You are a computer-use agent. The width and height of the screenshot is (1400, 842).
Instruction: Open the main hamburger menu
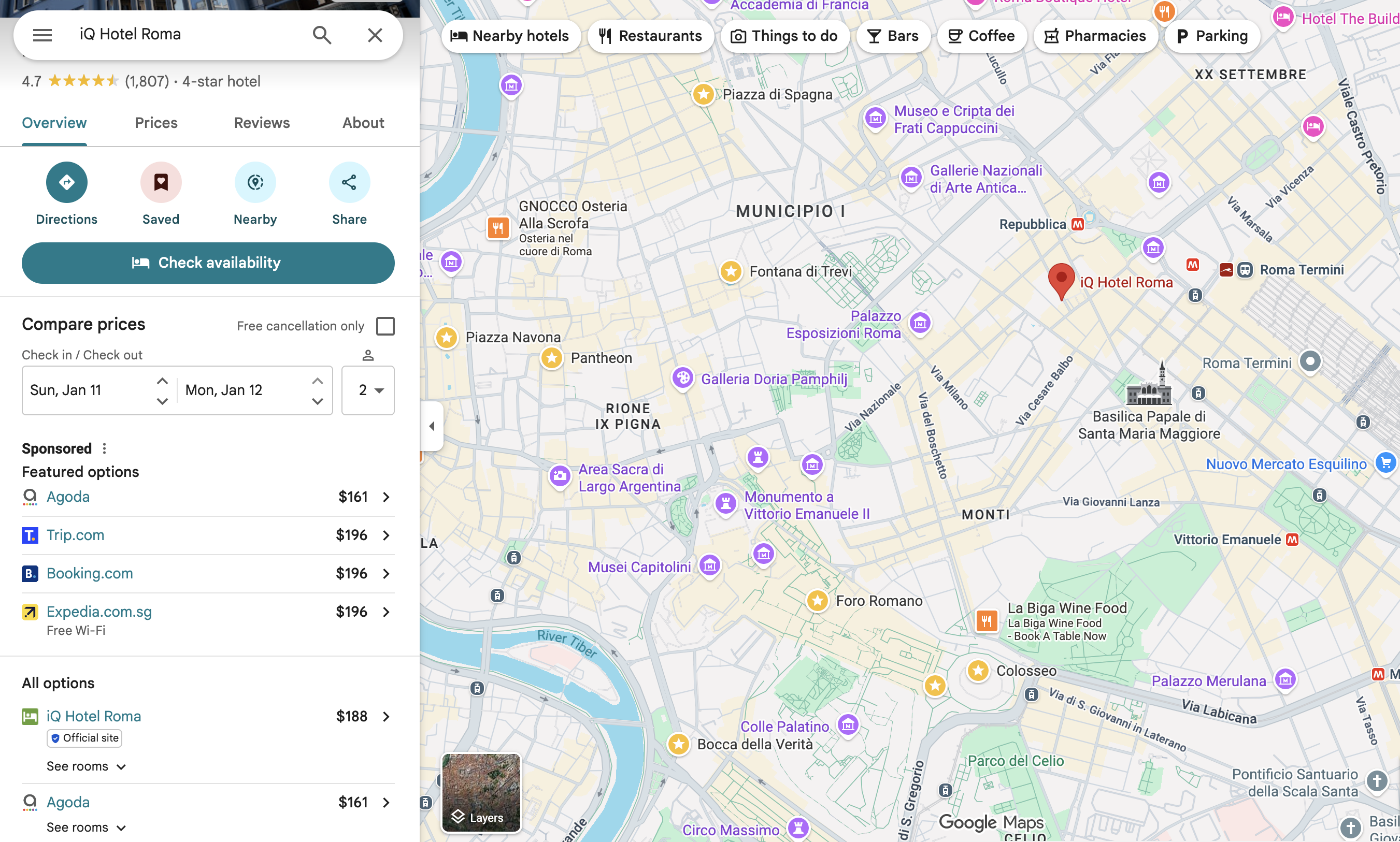pos(41,35)
